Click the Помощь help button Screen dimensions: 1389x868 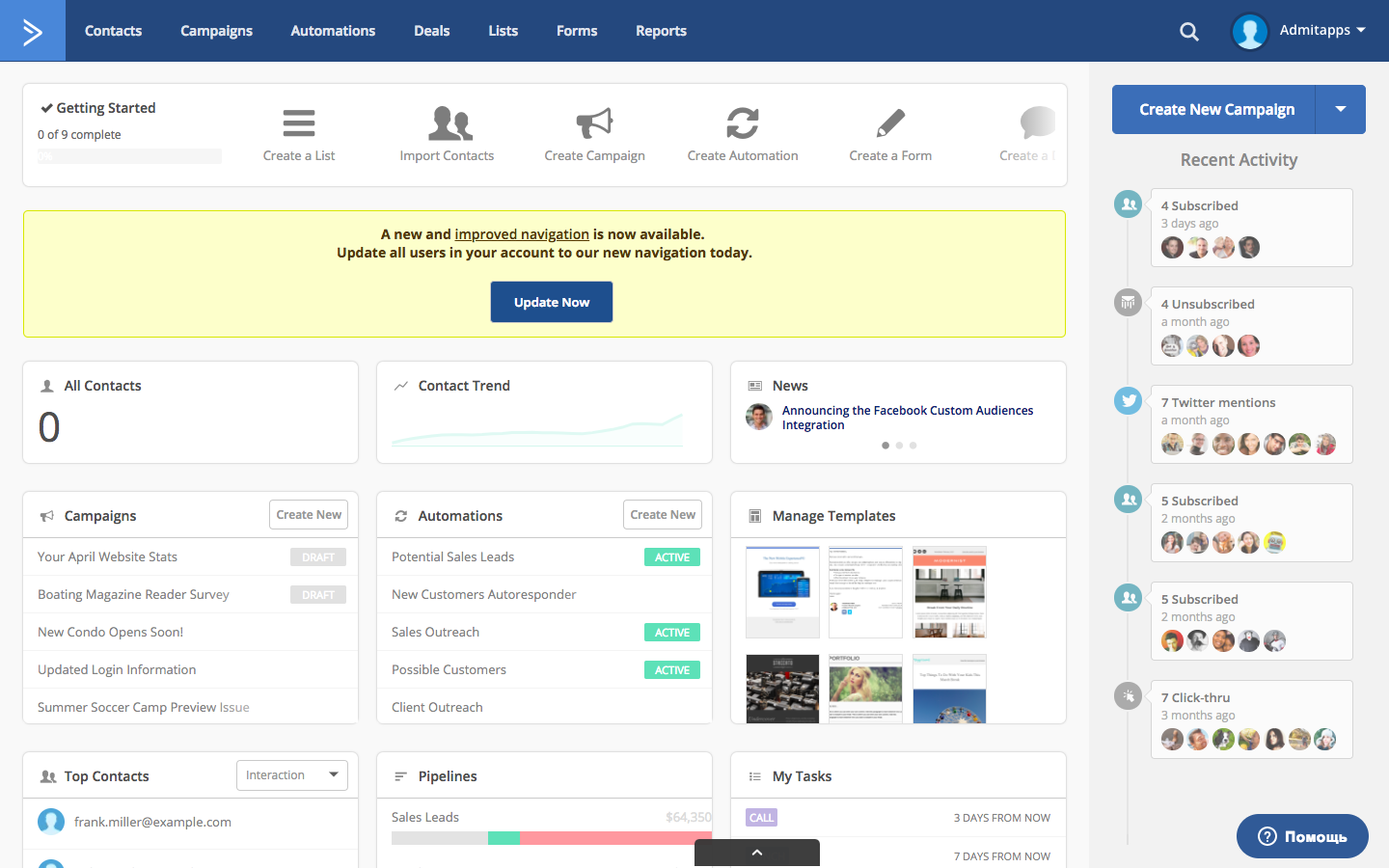1302,837
